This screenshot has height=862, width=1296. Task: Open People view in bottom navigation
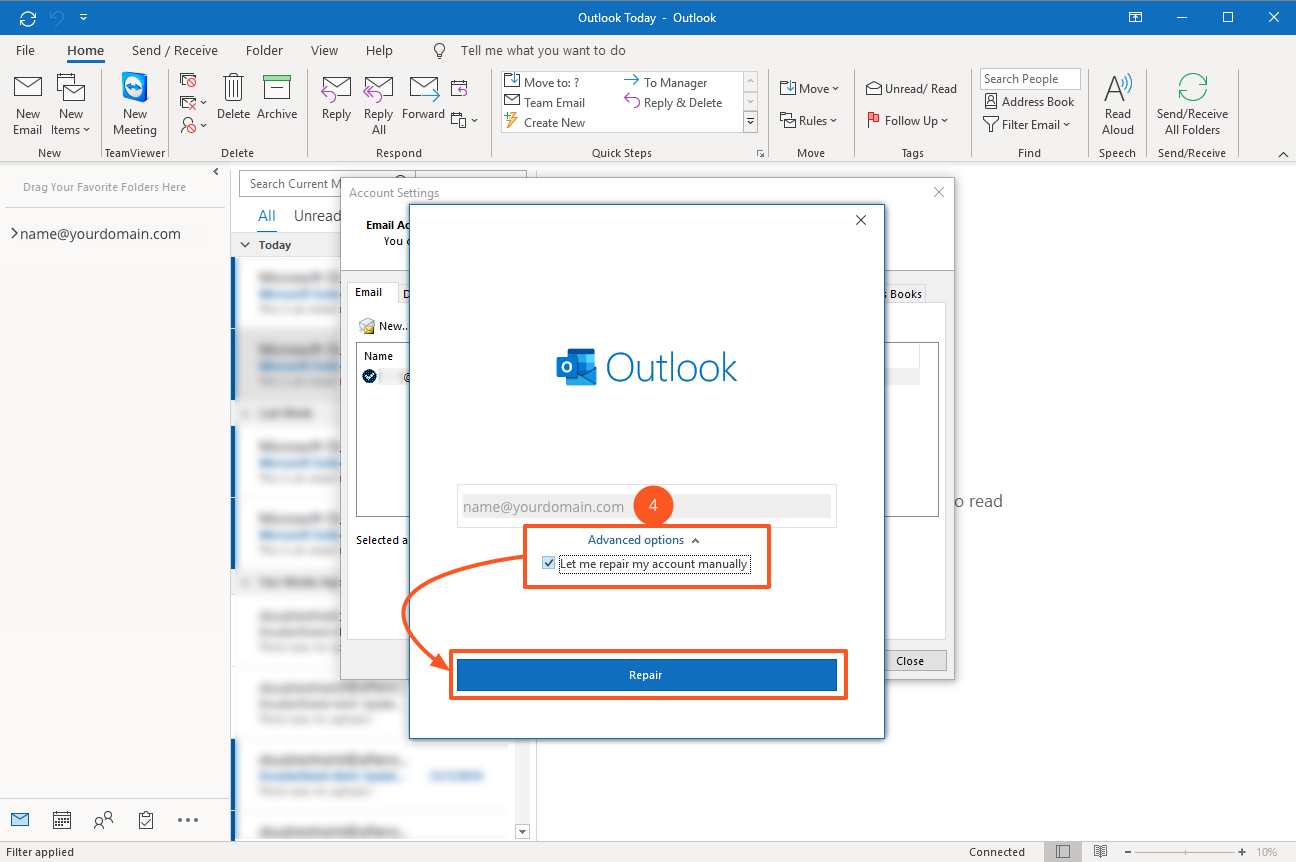(x=103, y=820)
